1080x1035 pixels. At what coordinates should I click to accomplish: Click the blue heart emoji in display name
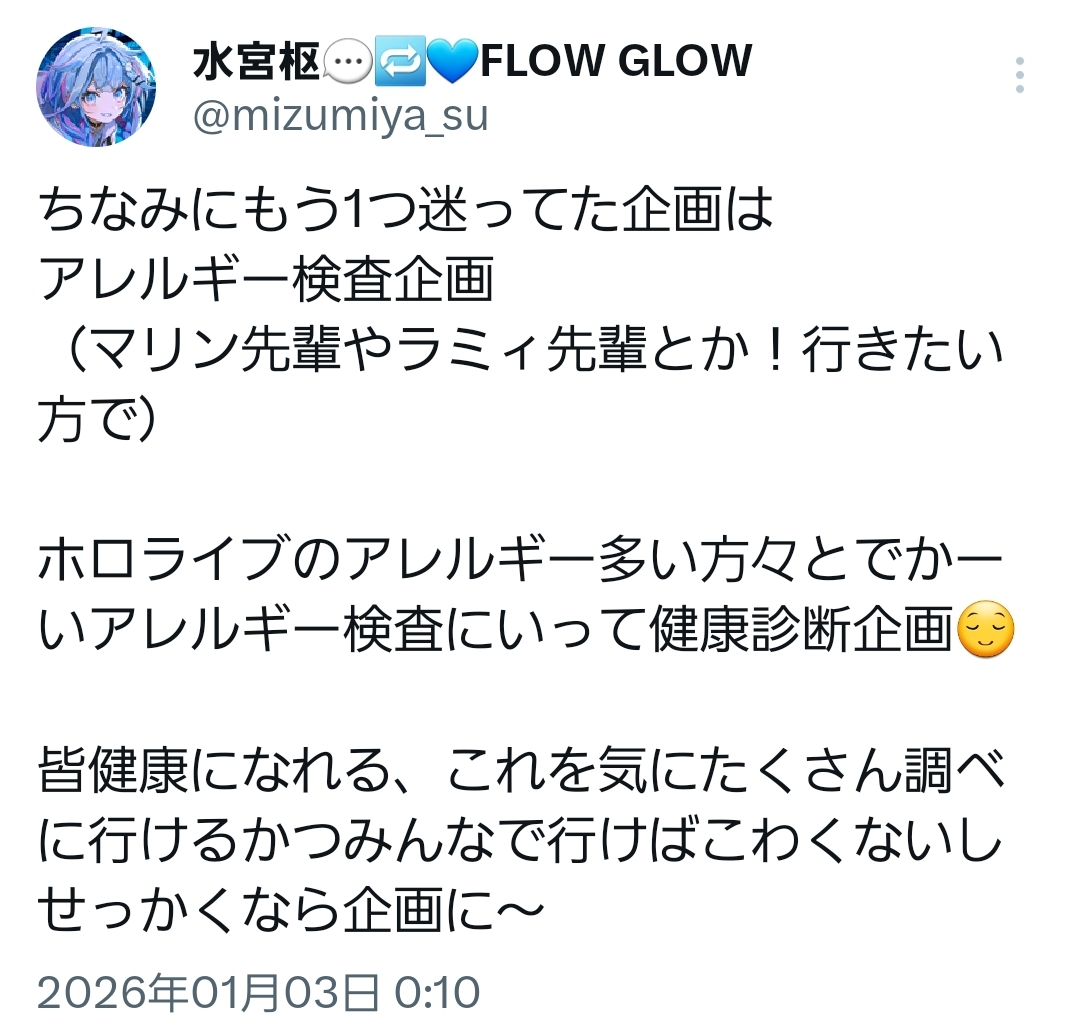[453, 61]
